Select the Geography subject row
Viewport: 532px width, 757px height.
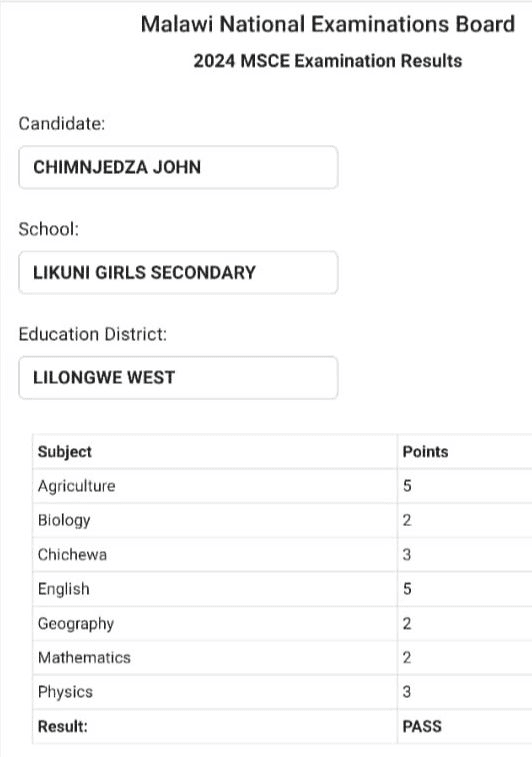coord(282,623)
